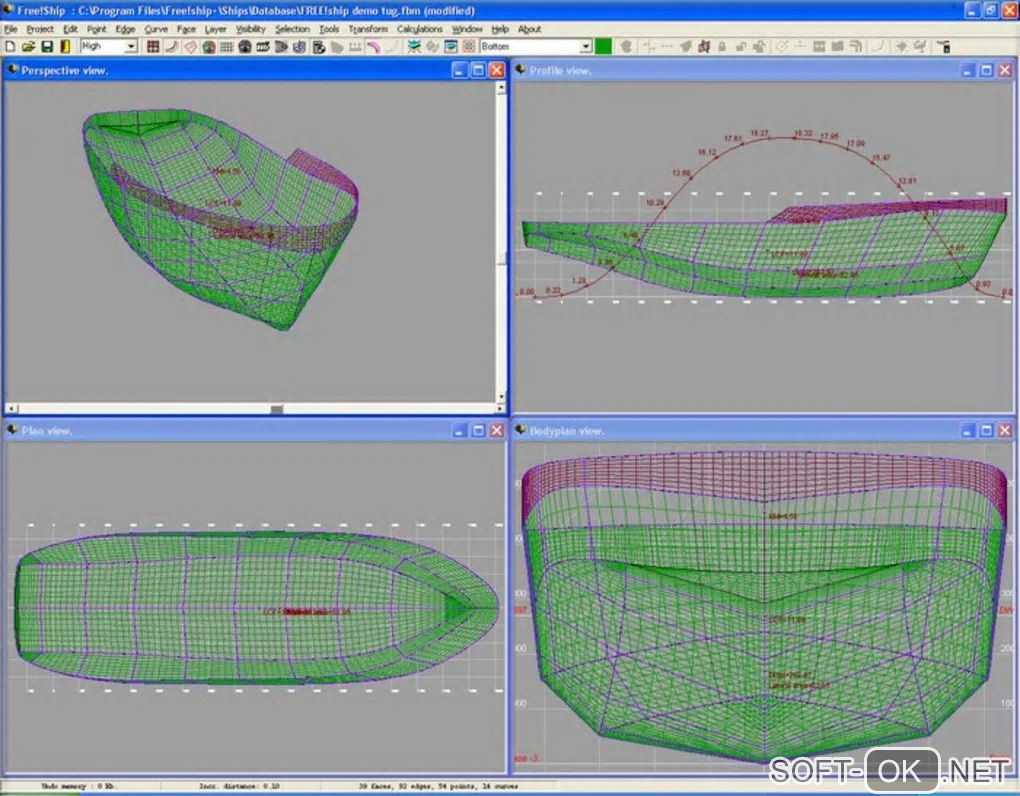This screenshot has height=796, width=1020.
Task: Open the Transform menu
Action: (368, 29)
